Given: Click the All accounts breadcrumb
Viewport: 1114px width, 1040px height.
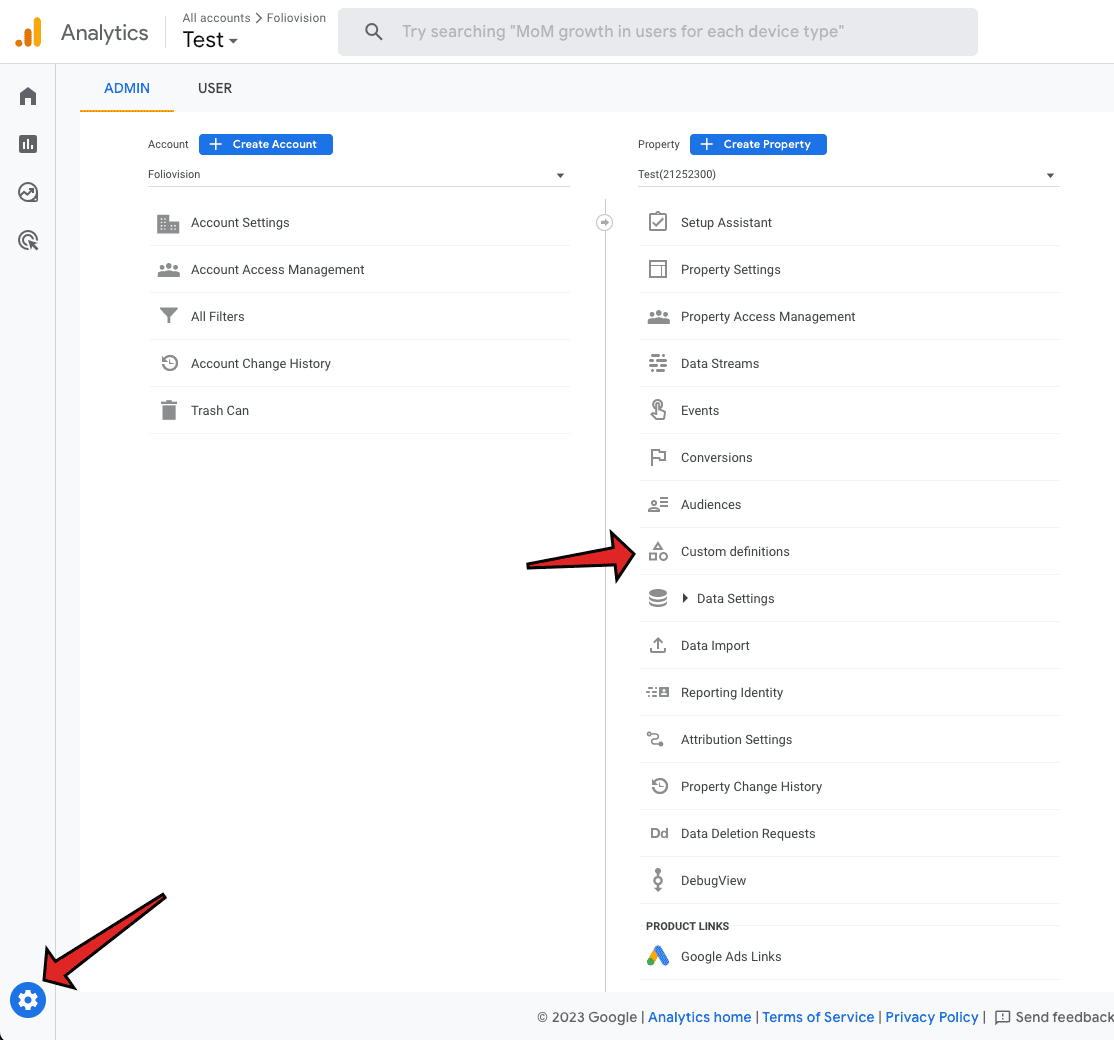Looking at the screenshot, I should point(216,18).
